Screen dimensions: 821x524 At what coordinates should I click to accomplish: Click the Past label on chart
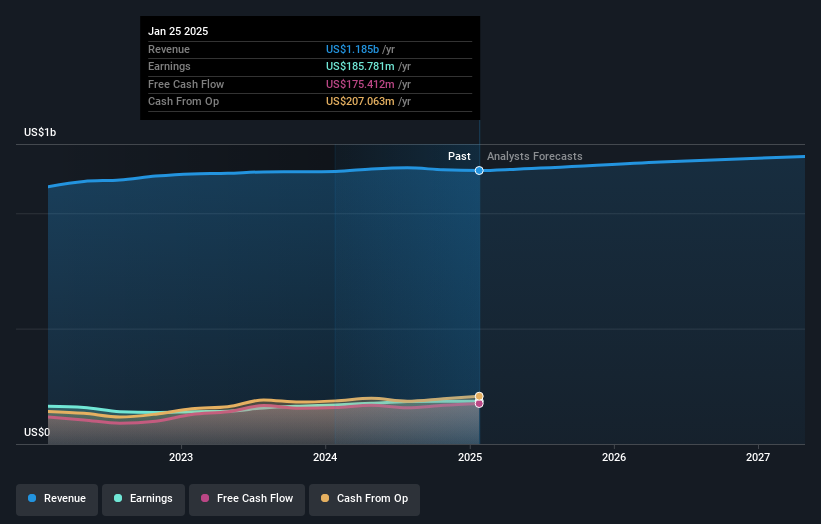pyautogui.click(x=459, y=156)
